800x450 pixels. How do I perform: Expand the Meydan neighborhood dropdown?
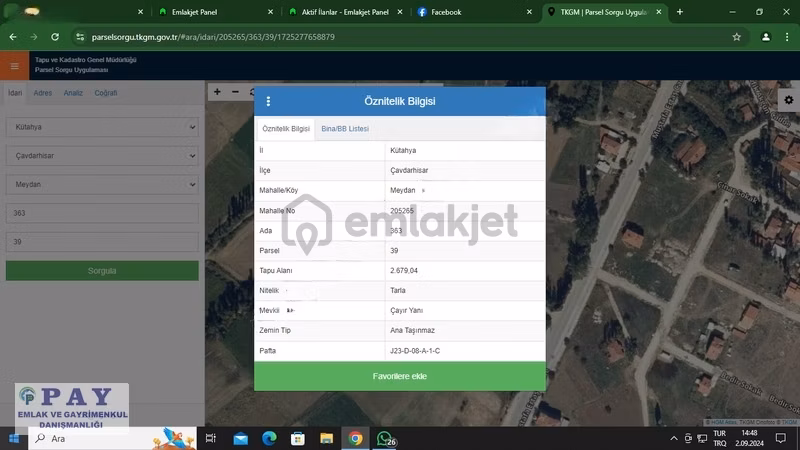102,184
